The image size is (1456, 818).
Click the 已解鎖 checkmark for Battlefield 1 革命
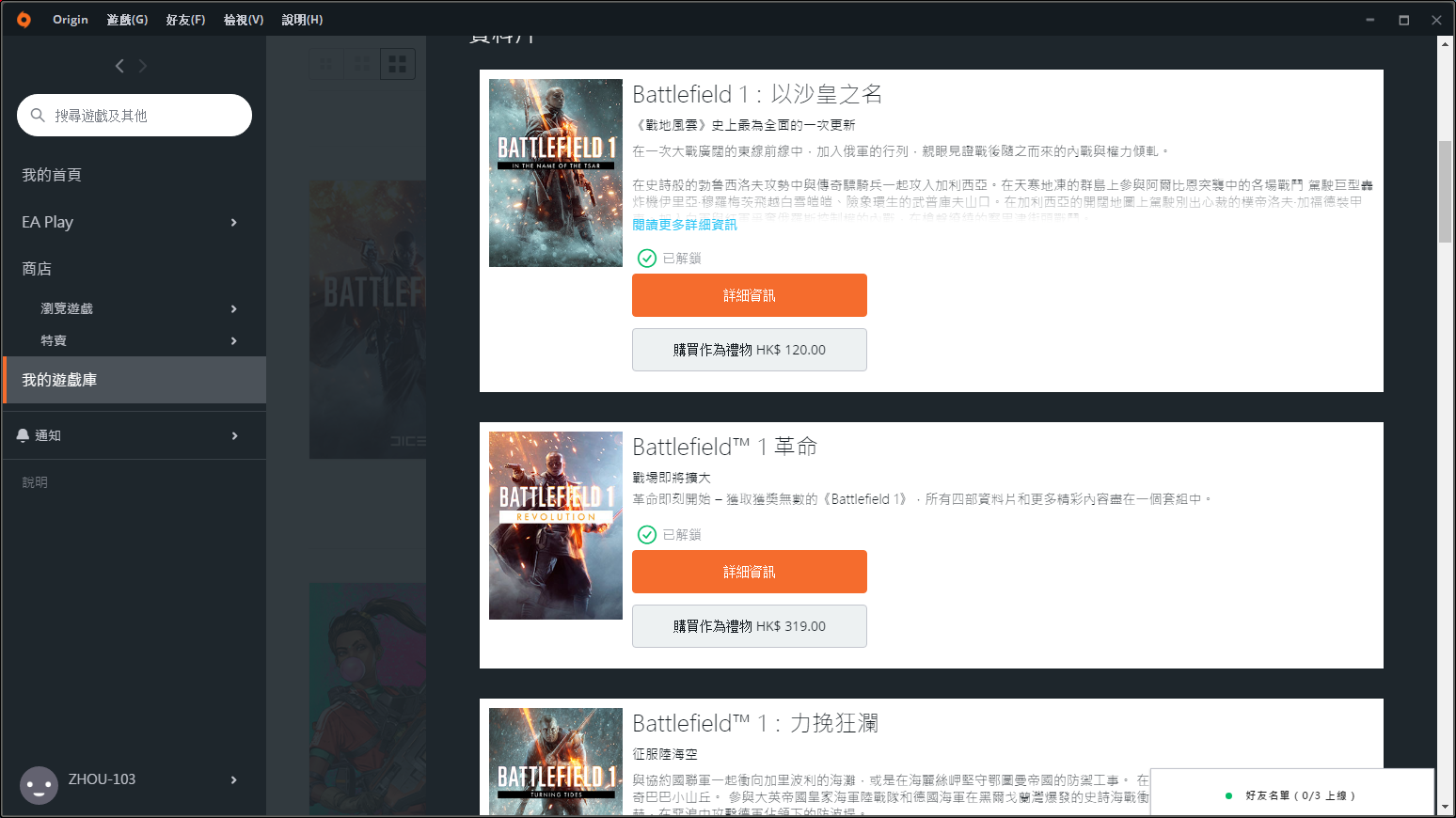647,534
